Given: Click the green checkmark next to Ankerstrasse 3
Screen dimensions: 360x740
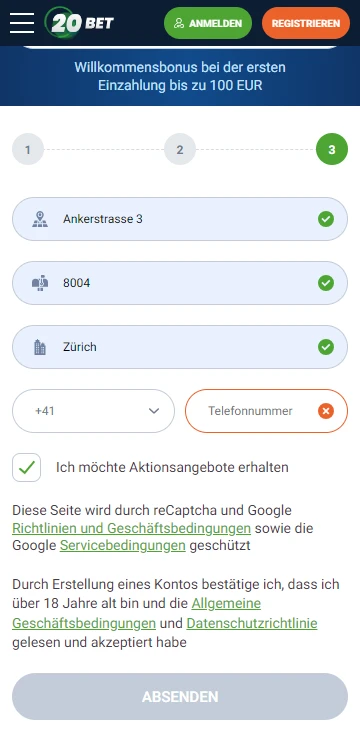Looking at the screenshot, I should click(326, 219).
